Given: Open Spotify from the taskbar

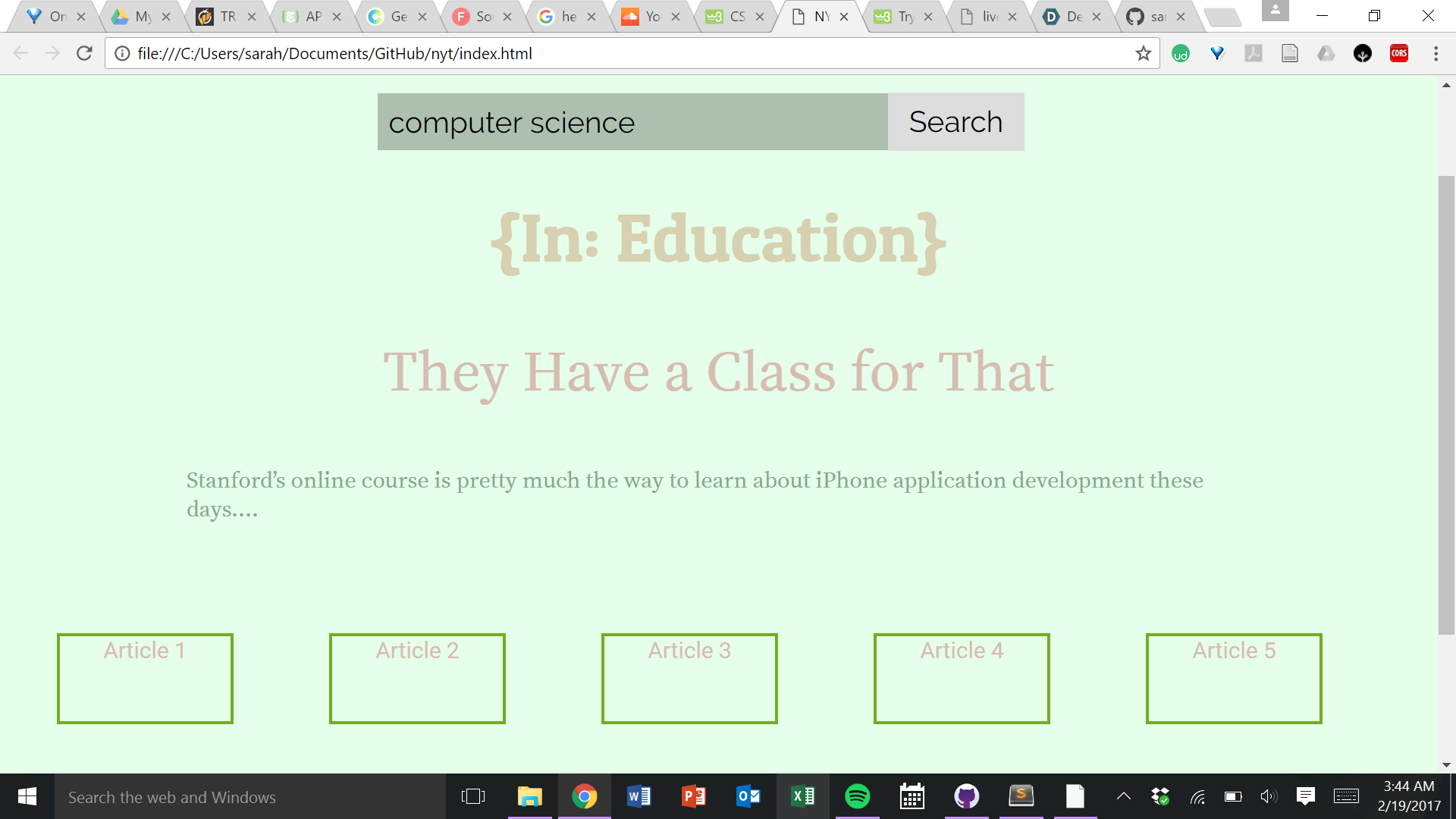Looking at the screenshot, I should pos(857,796).
